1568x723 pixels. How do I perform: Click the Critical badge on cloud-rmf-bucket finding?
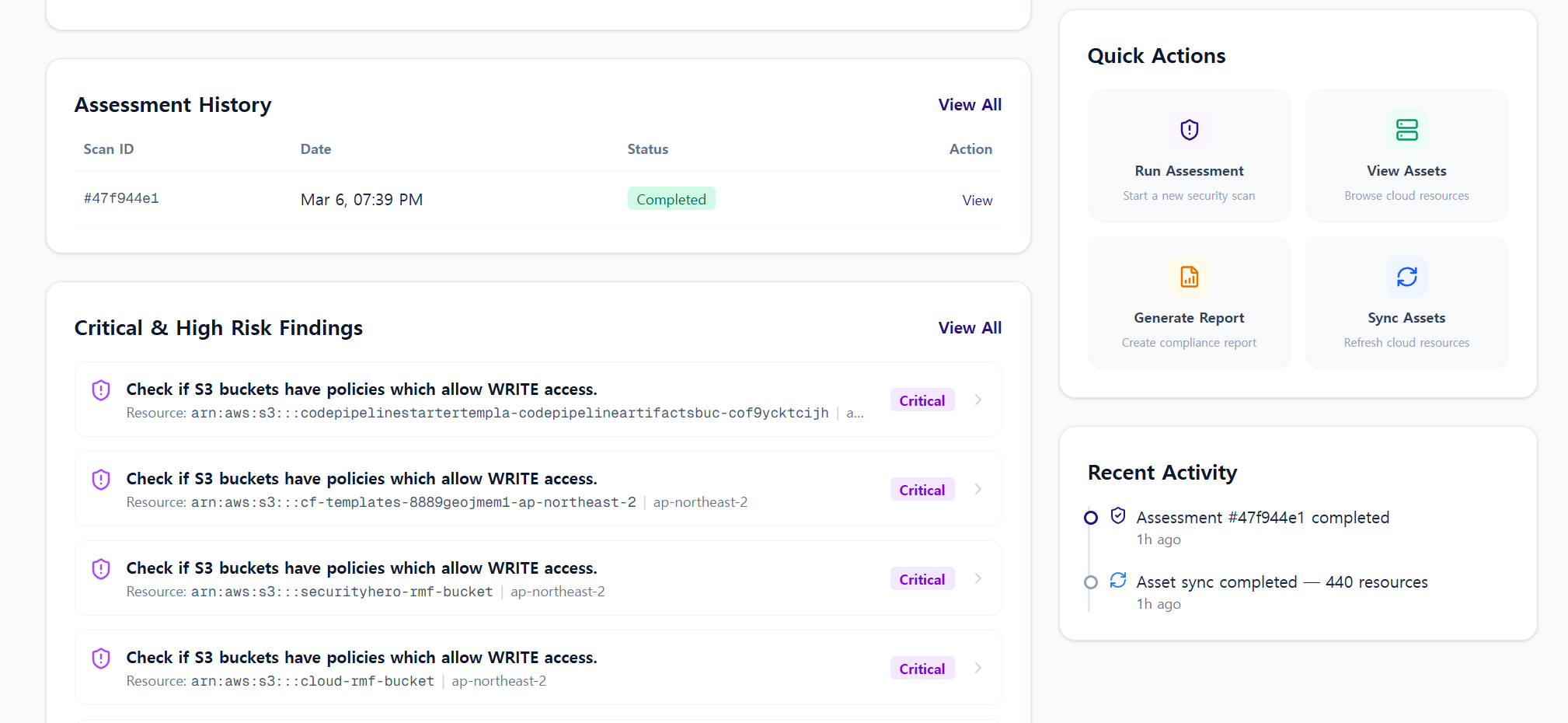point(922,669)
